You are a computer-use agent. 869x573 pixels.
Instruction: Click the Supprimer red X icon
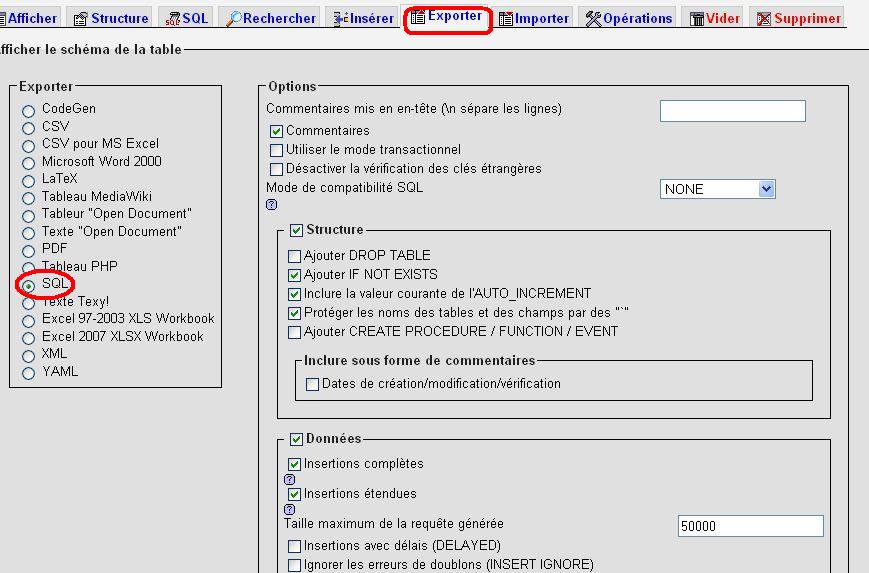click(x=764, y=19)
